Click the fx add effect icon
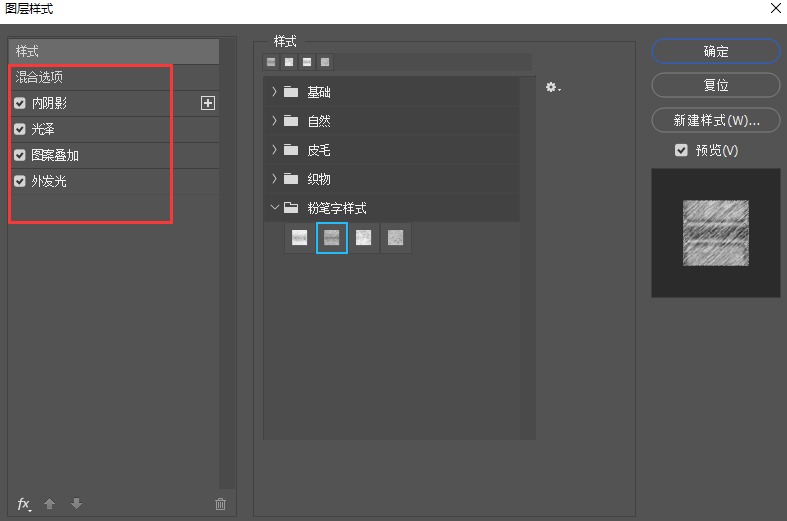787x521 pixels. [x=24, y=504]
